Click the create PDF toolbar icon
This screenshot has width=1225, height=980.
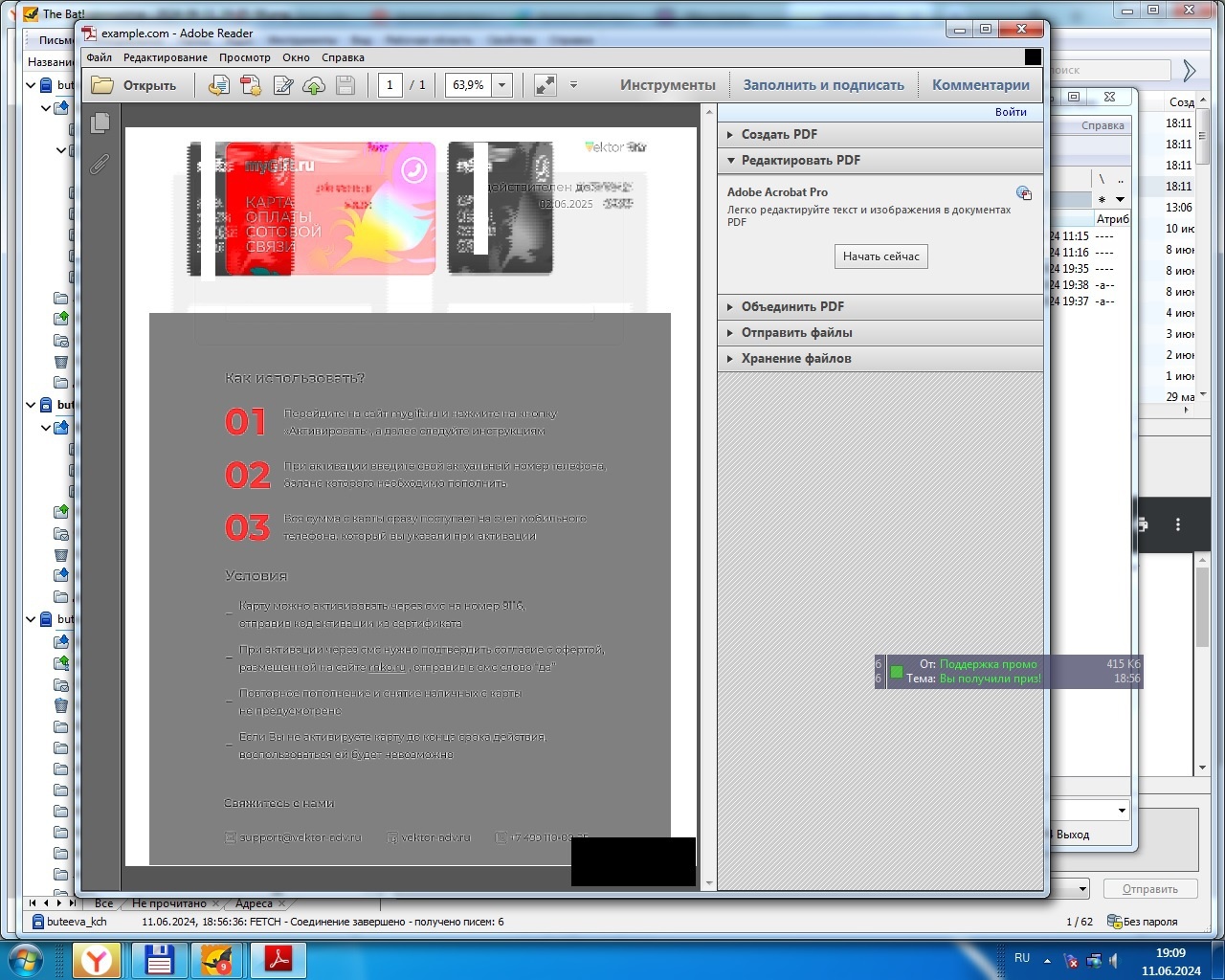[x=251, y=85]
